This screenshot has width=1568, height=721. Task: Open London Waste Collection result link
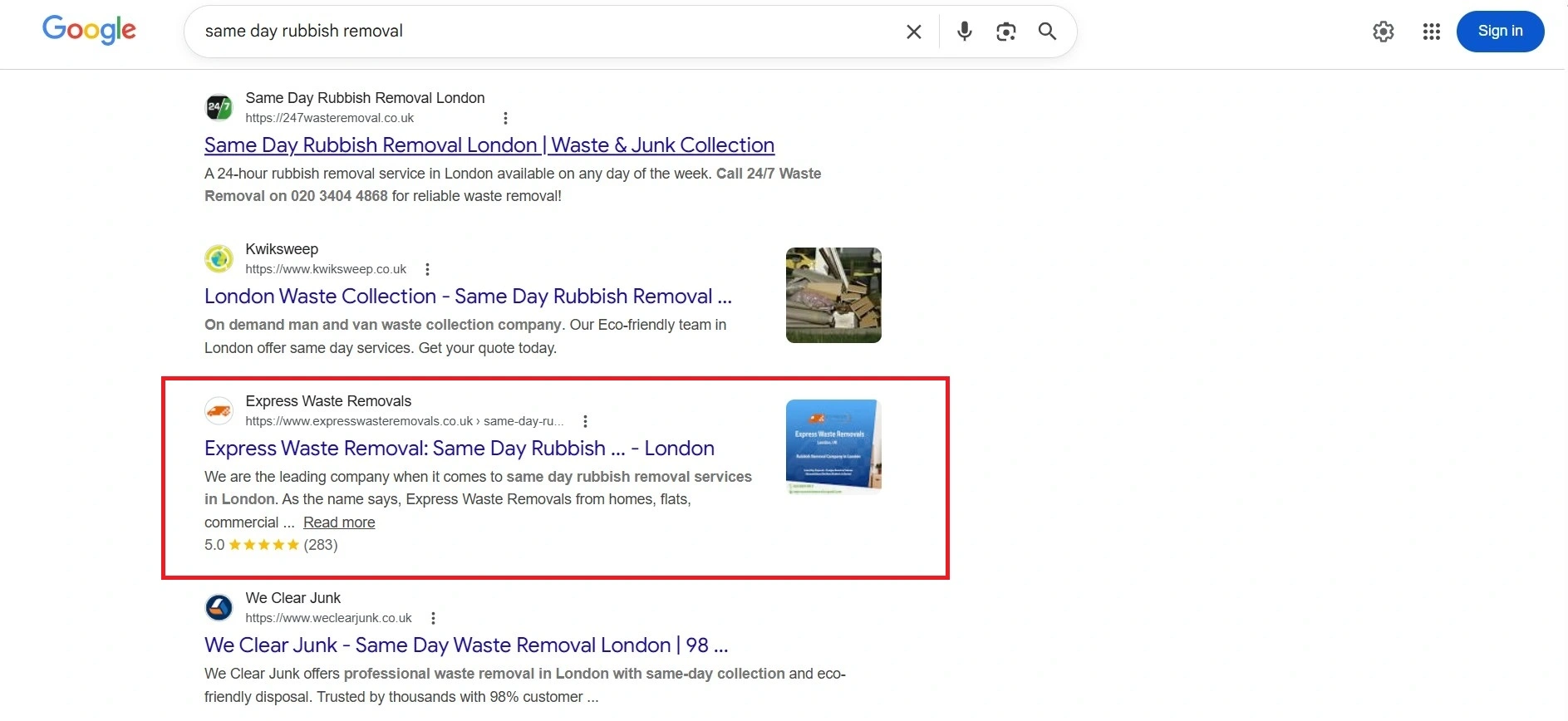click(x=468, y=297)
